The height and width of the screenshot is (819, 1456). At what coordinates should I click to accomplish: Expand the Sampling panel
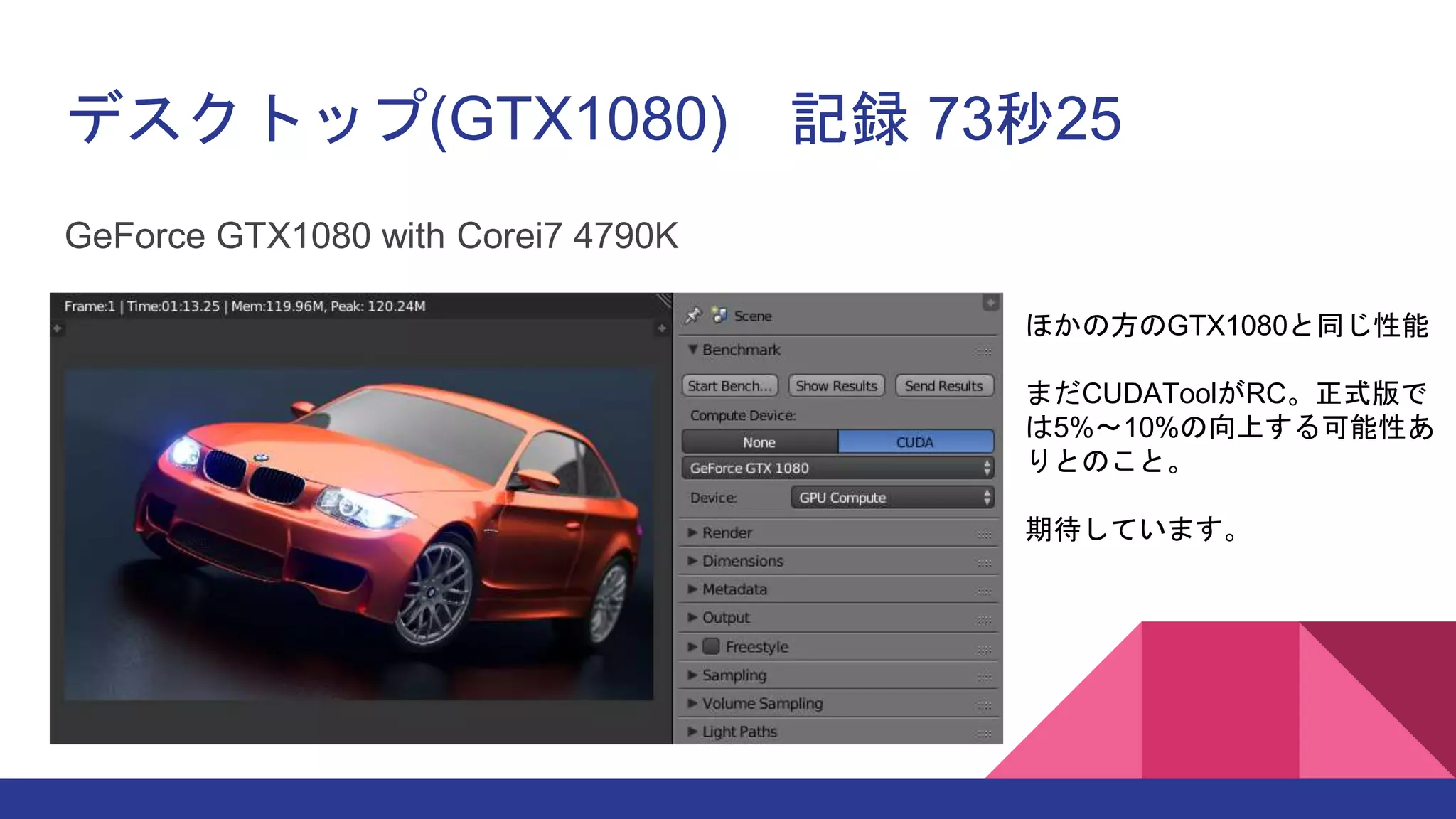(692, 675)
